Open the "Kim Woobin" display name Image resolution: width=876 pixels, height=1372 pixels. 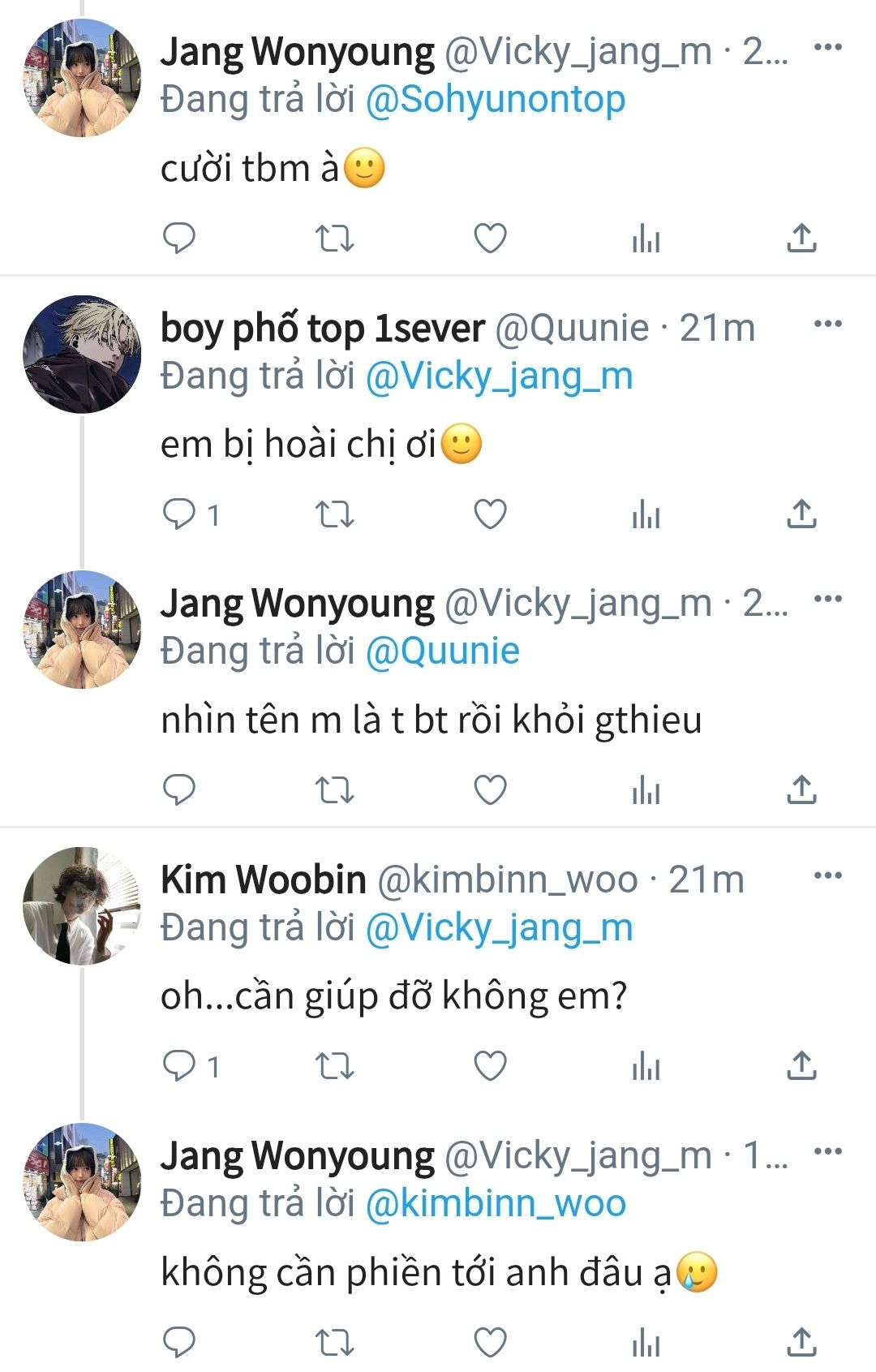[263, 880]
